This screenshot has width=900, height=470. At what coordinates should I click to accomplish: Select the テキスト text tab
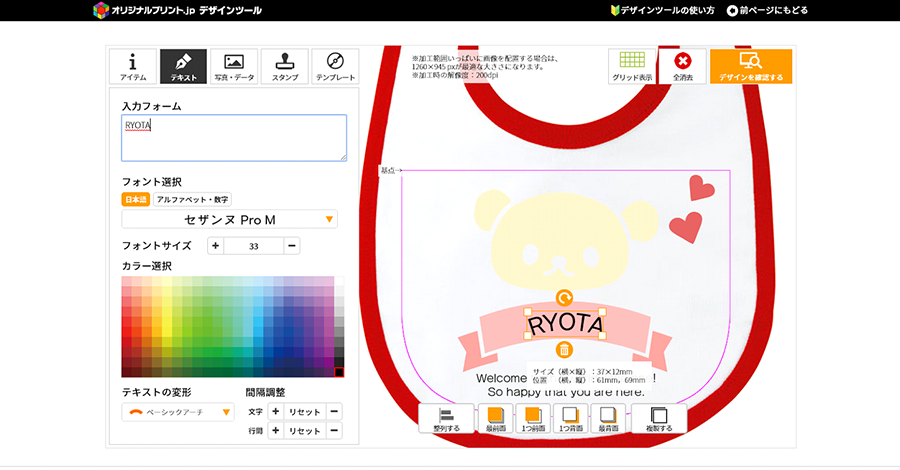183,67
